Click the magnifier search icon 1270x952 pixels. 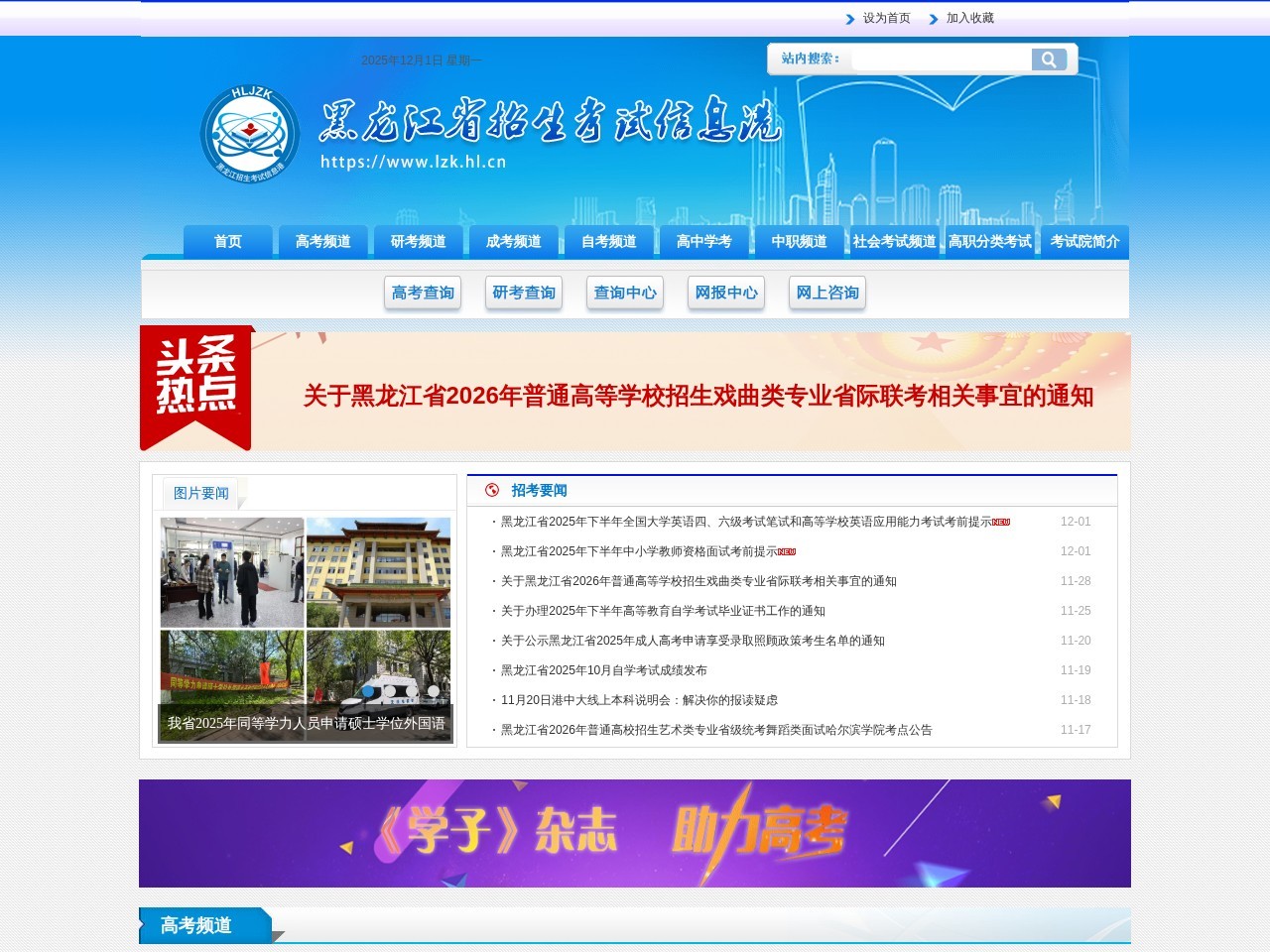1049,59
